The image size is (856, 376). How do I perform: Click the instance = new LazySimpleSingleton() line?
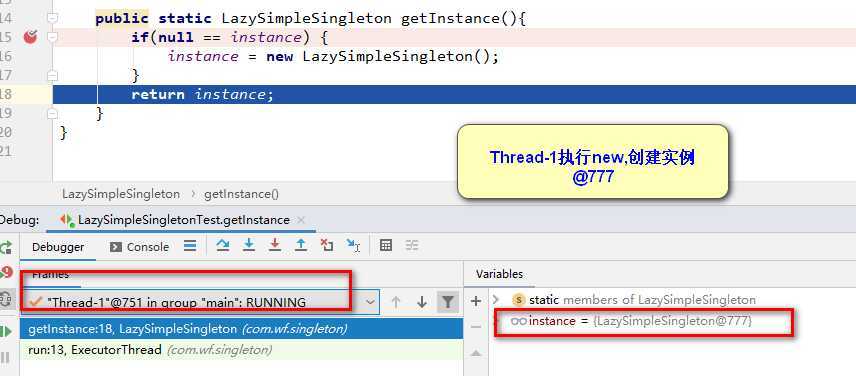pos(333,56)
